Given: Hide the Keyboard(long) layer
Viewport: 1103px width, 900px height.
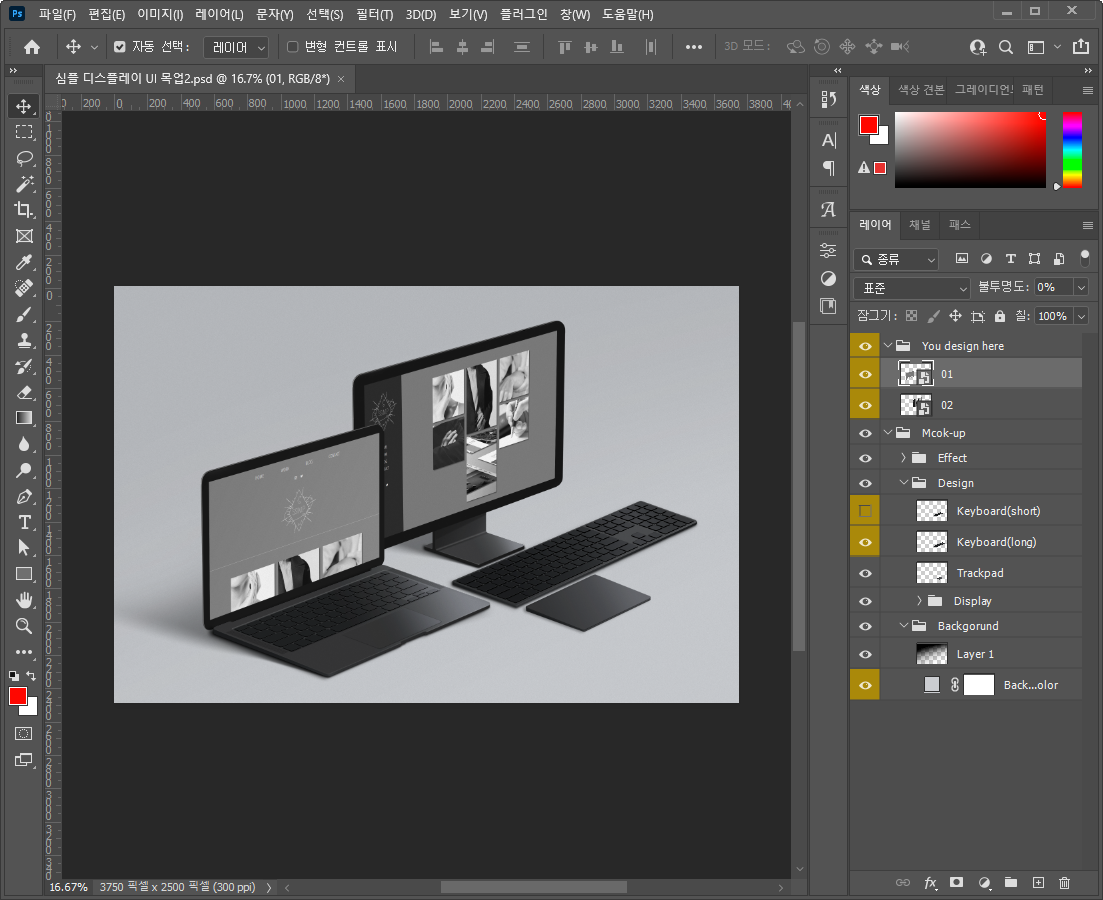Looking at the screenshot, I should [x=865, y=543].
